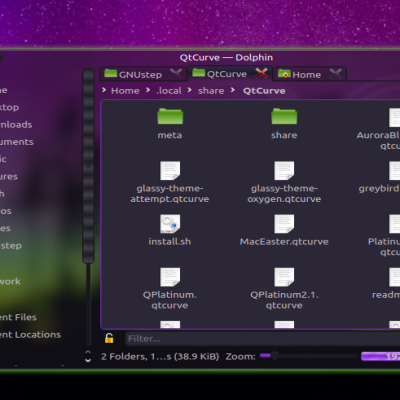
Task: Select glassy-theme-attempt.qtcurve file icon
Action: point(170,170)
